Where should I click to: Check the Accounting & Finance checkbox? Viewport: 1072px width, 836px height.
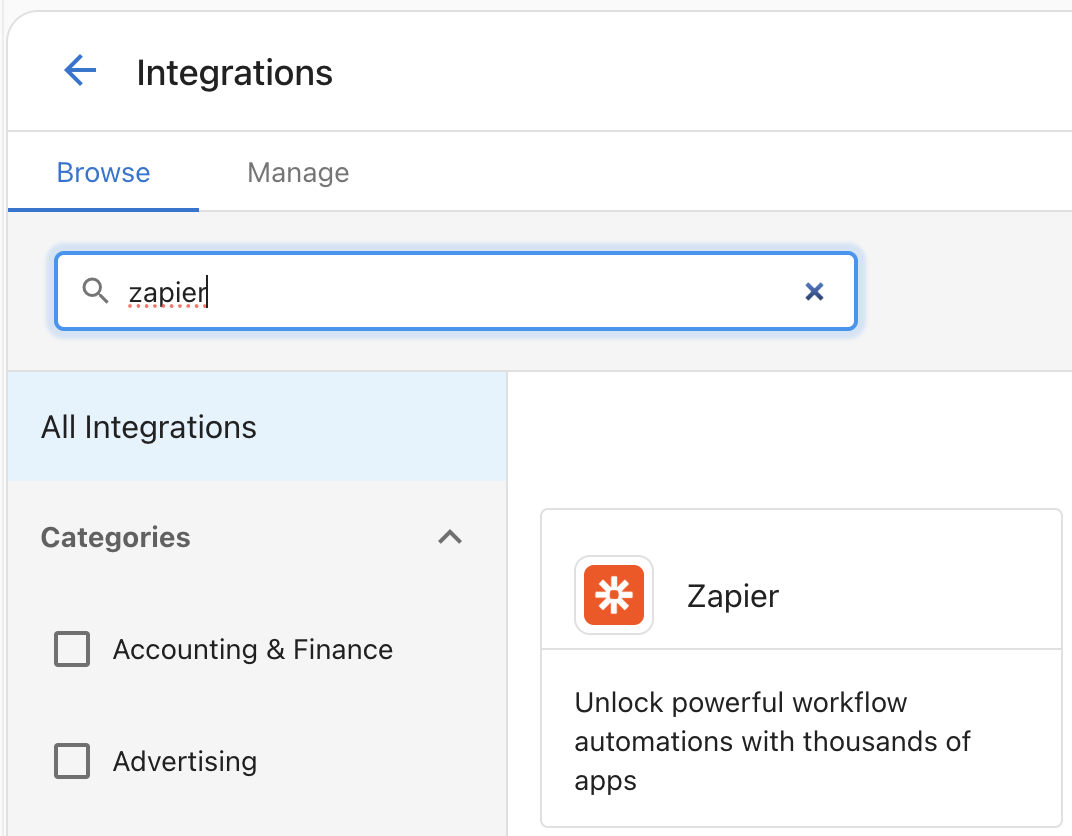(72, 650)
